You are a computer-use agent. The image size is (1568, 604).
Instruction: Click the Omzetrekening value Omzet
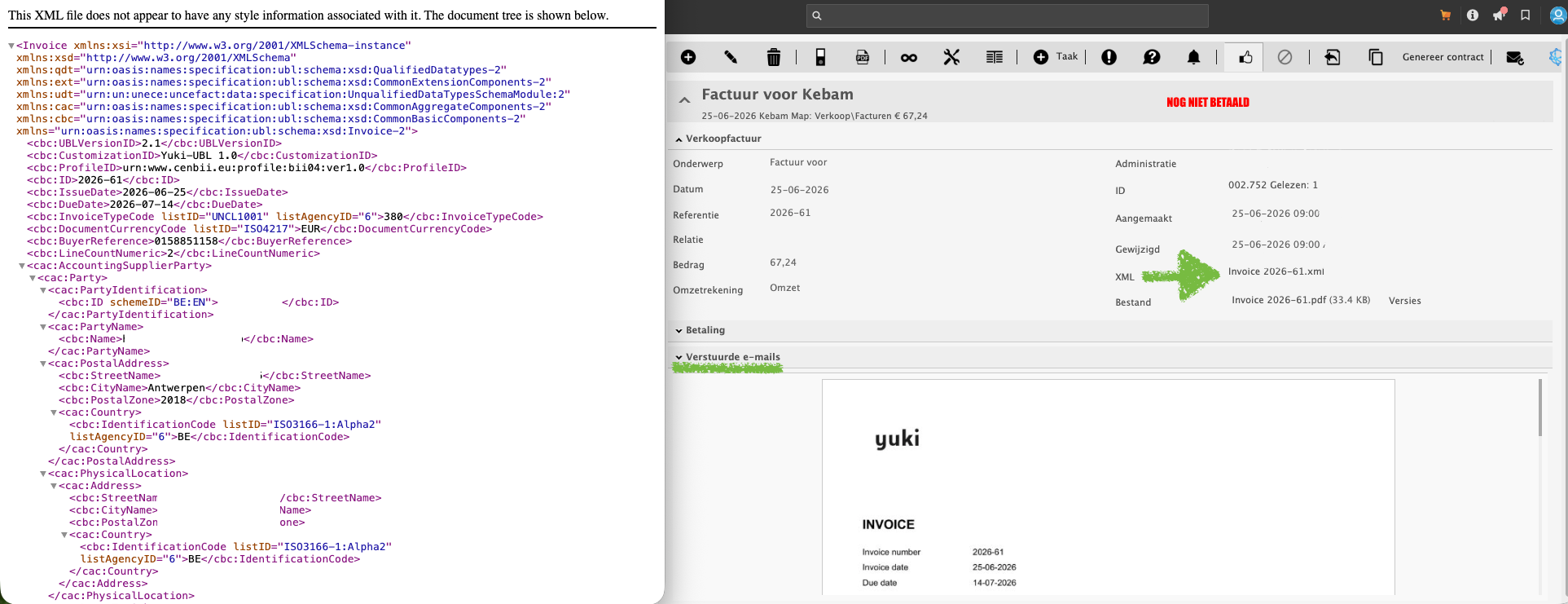(x=784, y=288)
